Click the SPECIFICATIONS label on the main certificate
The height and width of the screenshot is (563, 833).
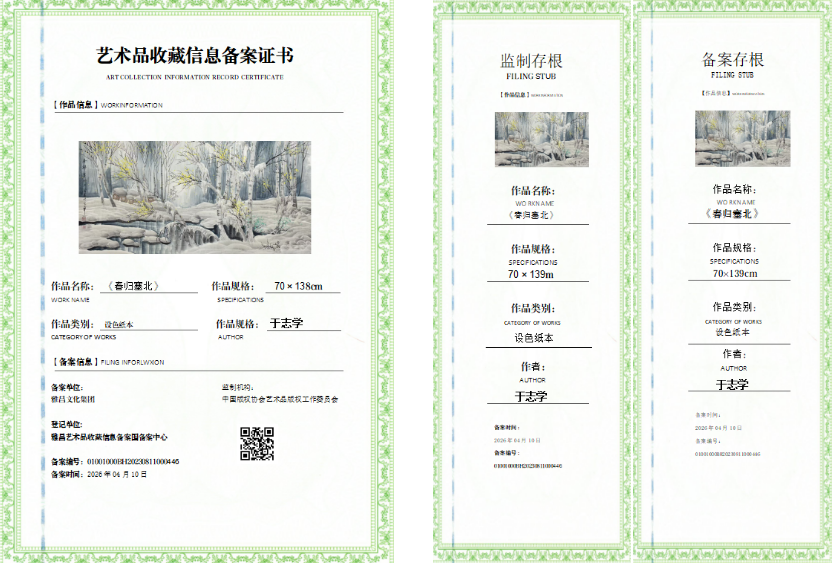(240, 300)
